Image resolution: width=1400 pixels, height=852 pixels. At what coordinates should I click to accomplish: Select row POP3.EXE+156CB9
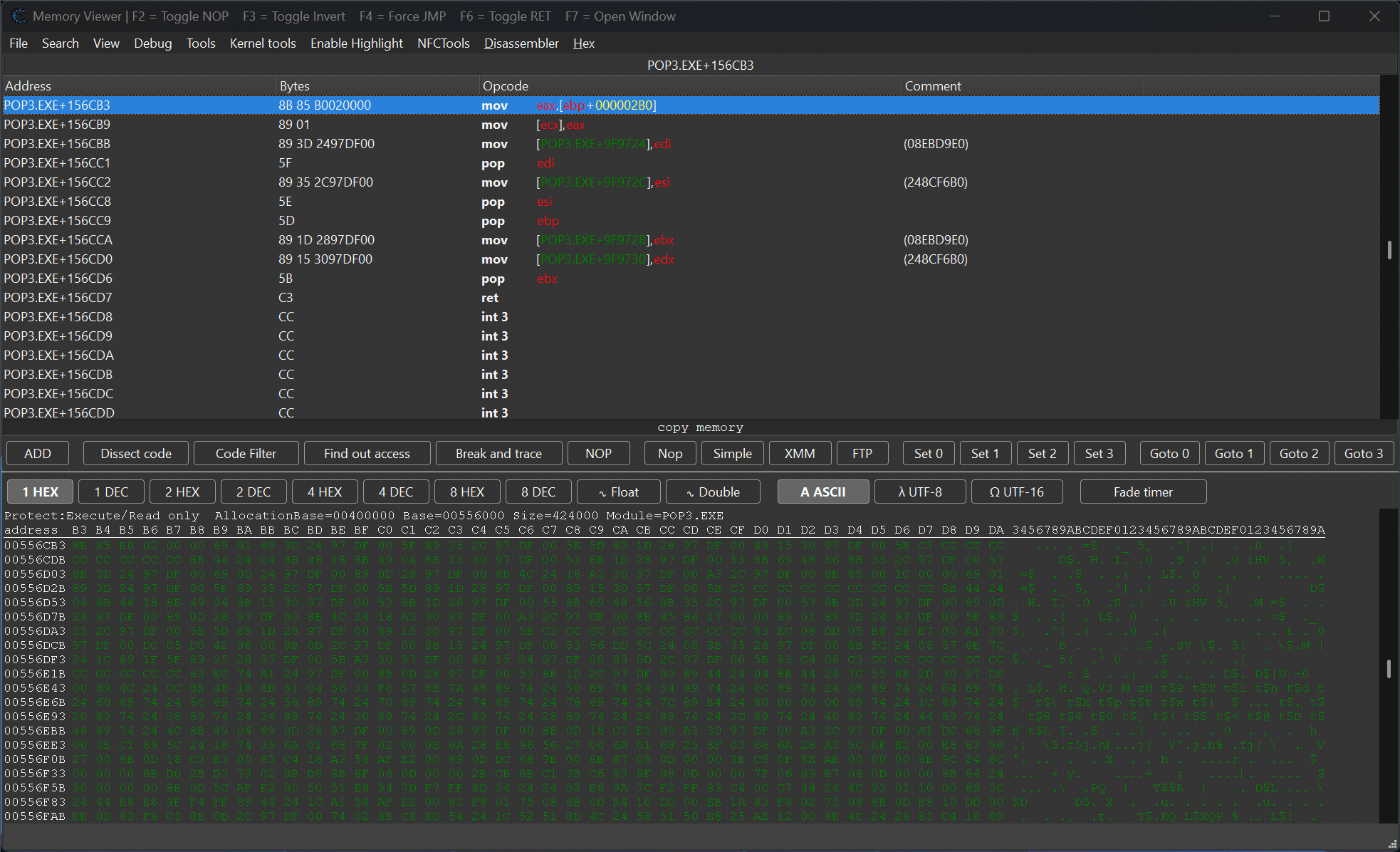pyautogui.click(x=691, y=124)
